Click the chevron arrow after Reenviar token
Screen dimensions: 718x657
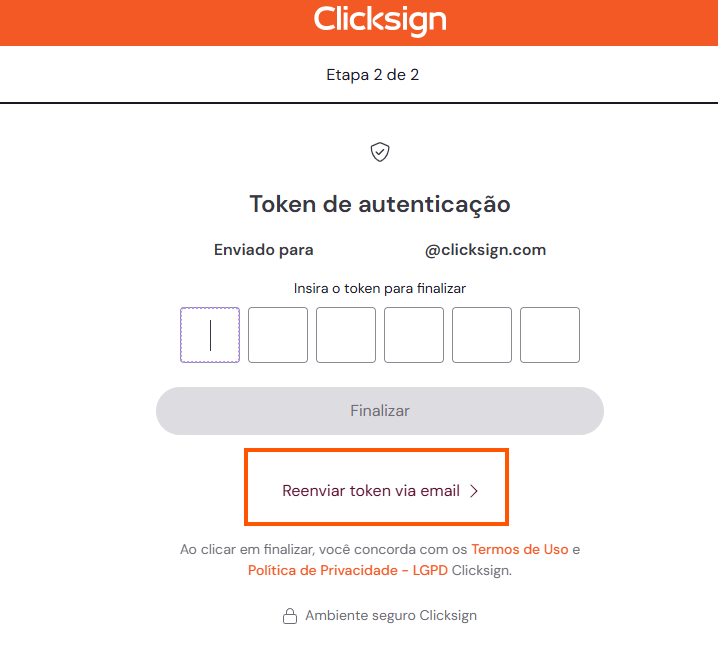pyautogui.click(x=474, y=491)
